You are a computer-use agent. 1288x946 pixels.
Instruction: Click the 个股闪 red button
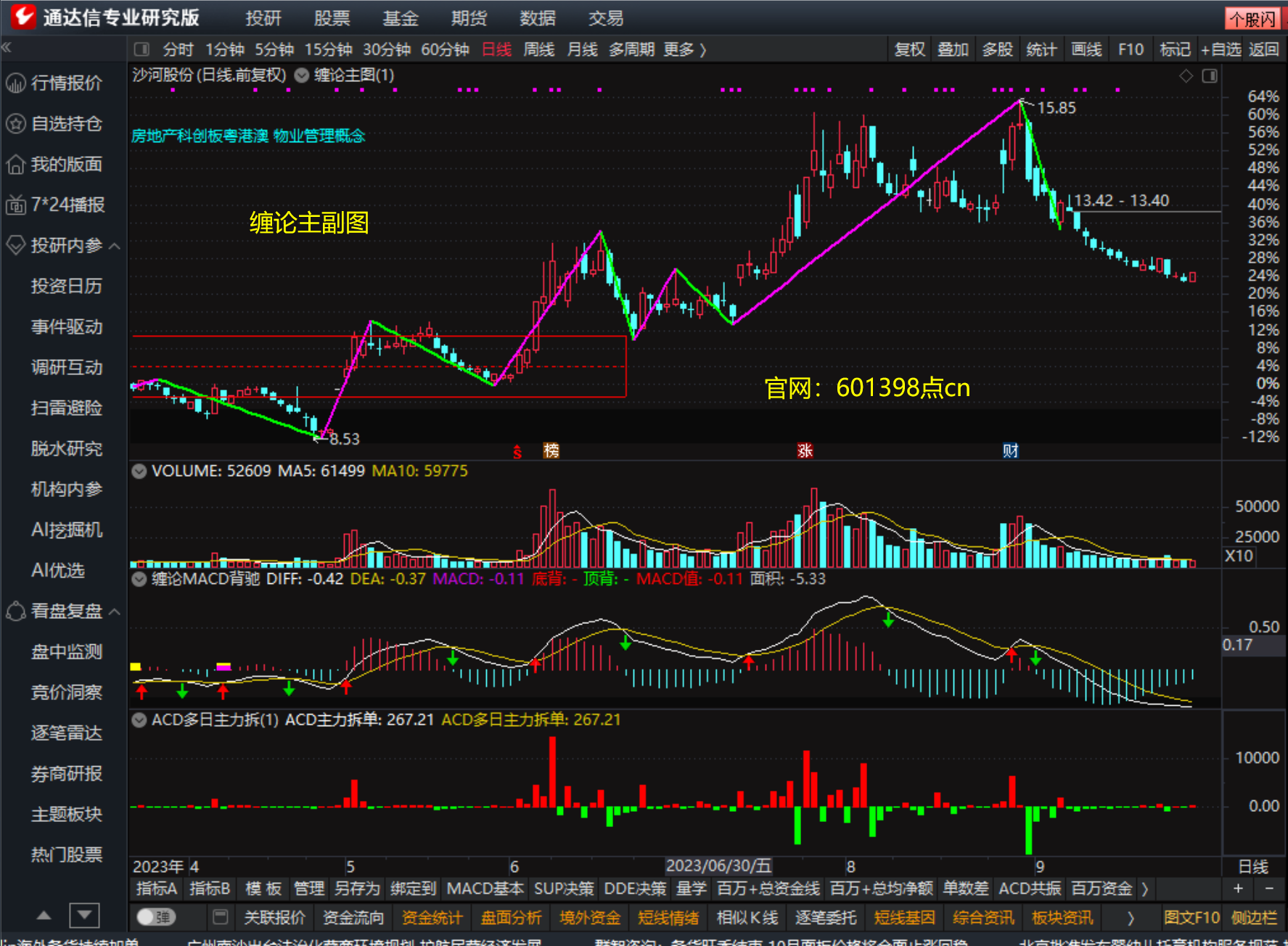pyautogui.click(x=1252, y=19)
